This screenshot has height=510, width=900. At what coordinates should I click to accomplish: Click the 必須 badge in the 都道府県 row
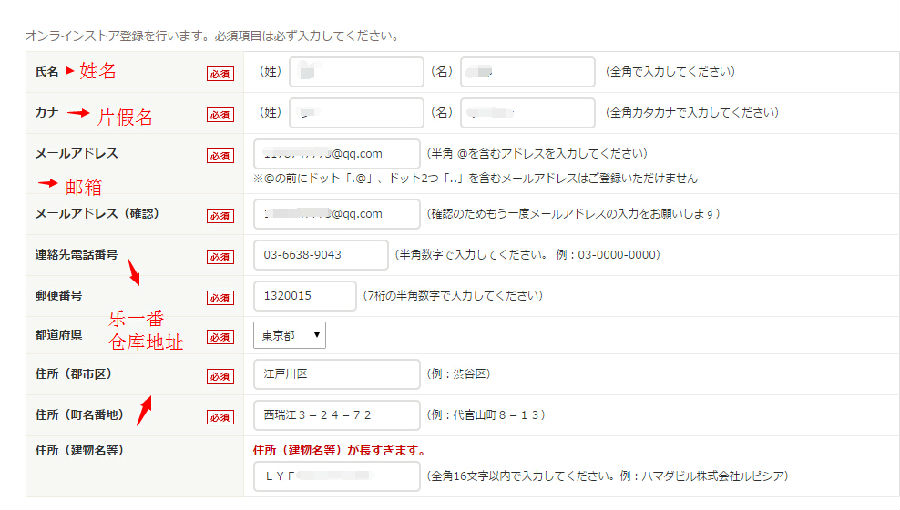220,337
